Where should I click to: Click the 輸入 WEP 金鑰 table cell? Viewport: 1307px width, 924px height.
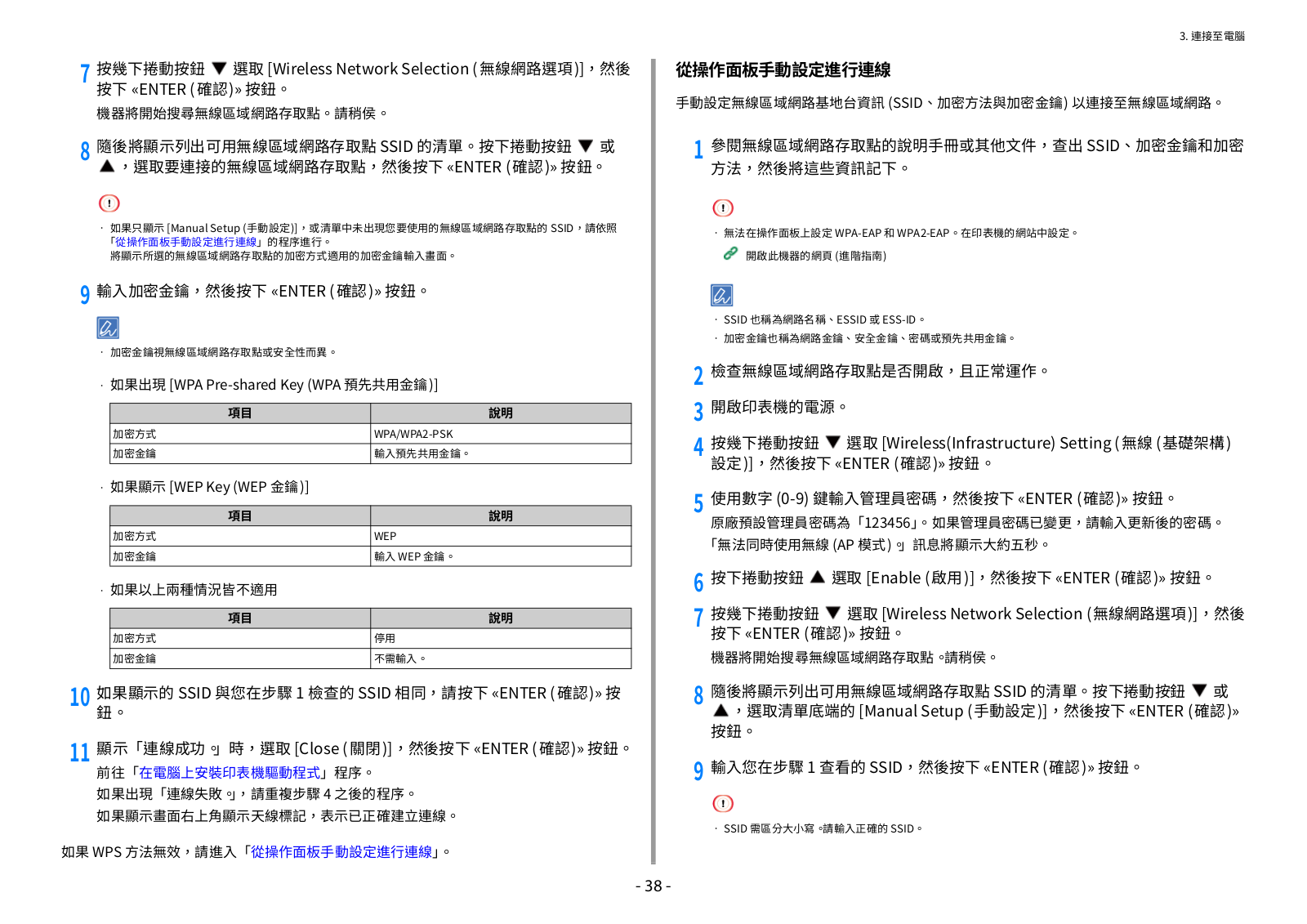tap(501, 556)
